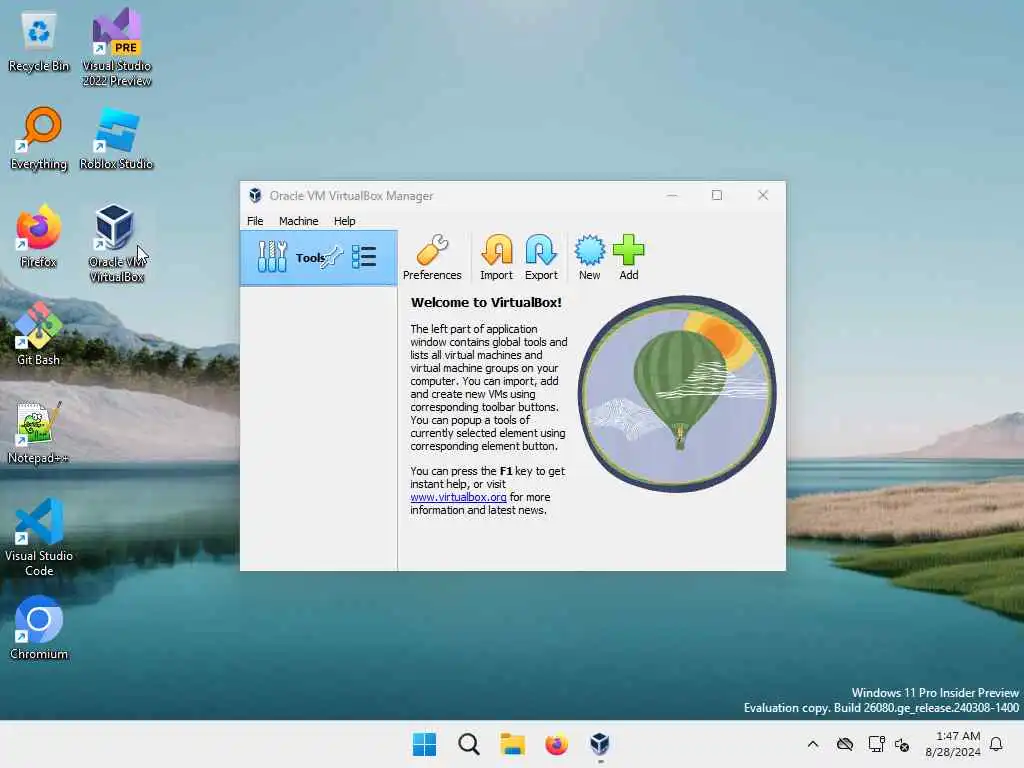Click the network status tray icon
The height and width of the screenshot is (768, 1024).
click(x=876, y=744)
